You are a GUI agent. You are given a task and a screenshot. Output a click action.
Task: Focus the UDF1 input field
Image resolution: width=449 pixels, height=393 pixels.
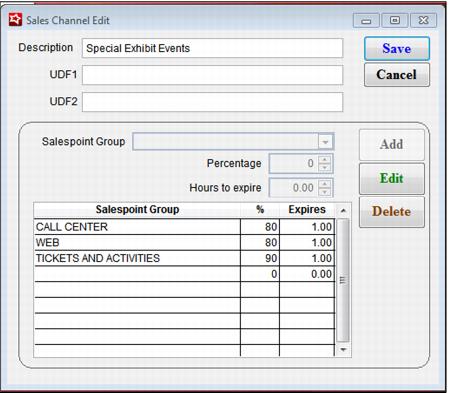click(x=212, y=75)
